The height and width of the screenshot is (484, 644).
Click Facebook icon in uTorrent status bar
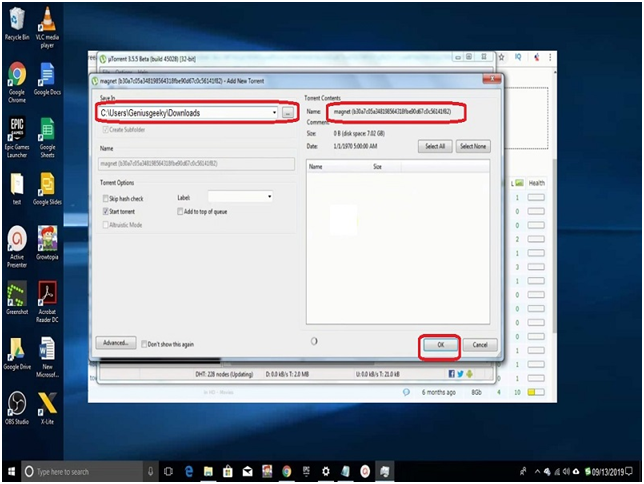coord(451,373)
